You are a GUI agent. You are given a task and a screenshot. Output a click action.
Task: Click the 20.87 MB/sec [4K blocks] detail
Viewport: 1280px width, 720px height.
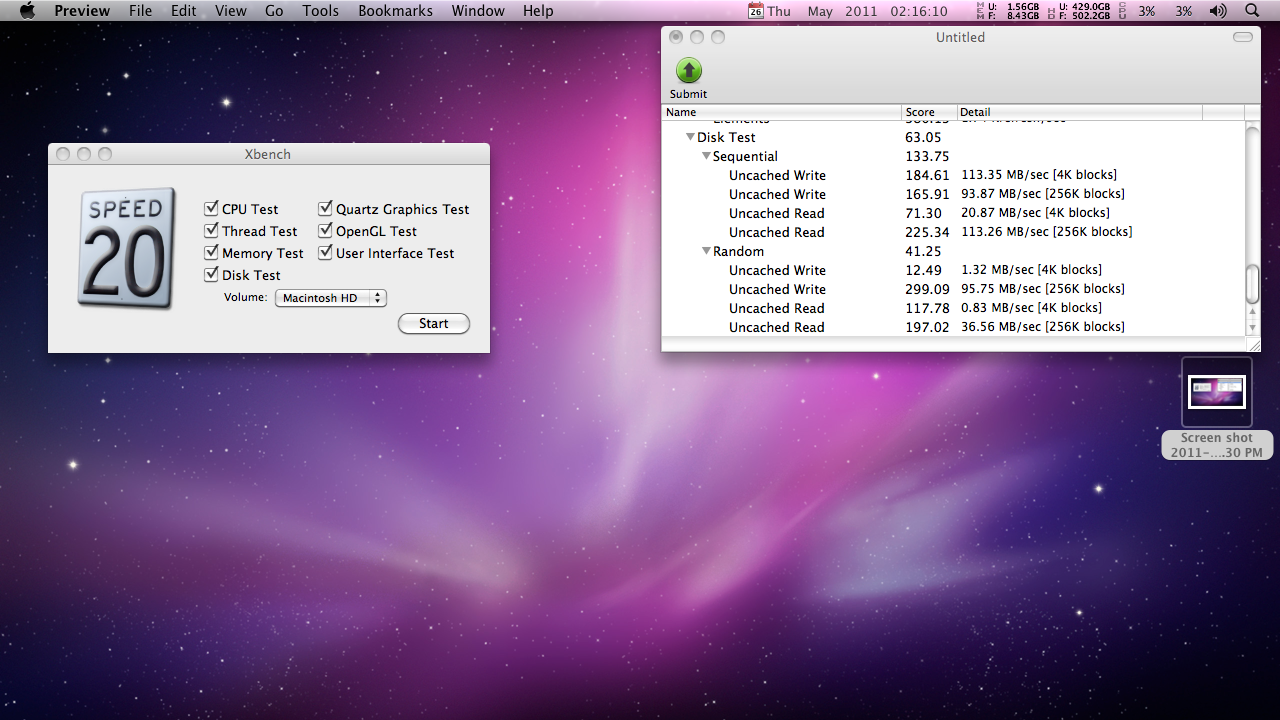(x=1035, y=213)
